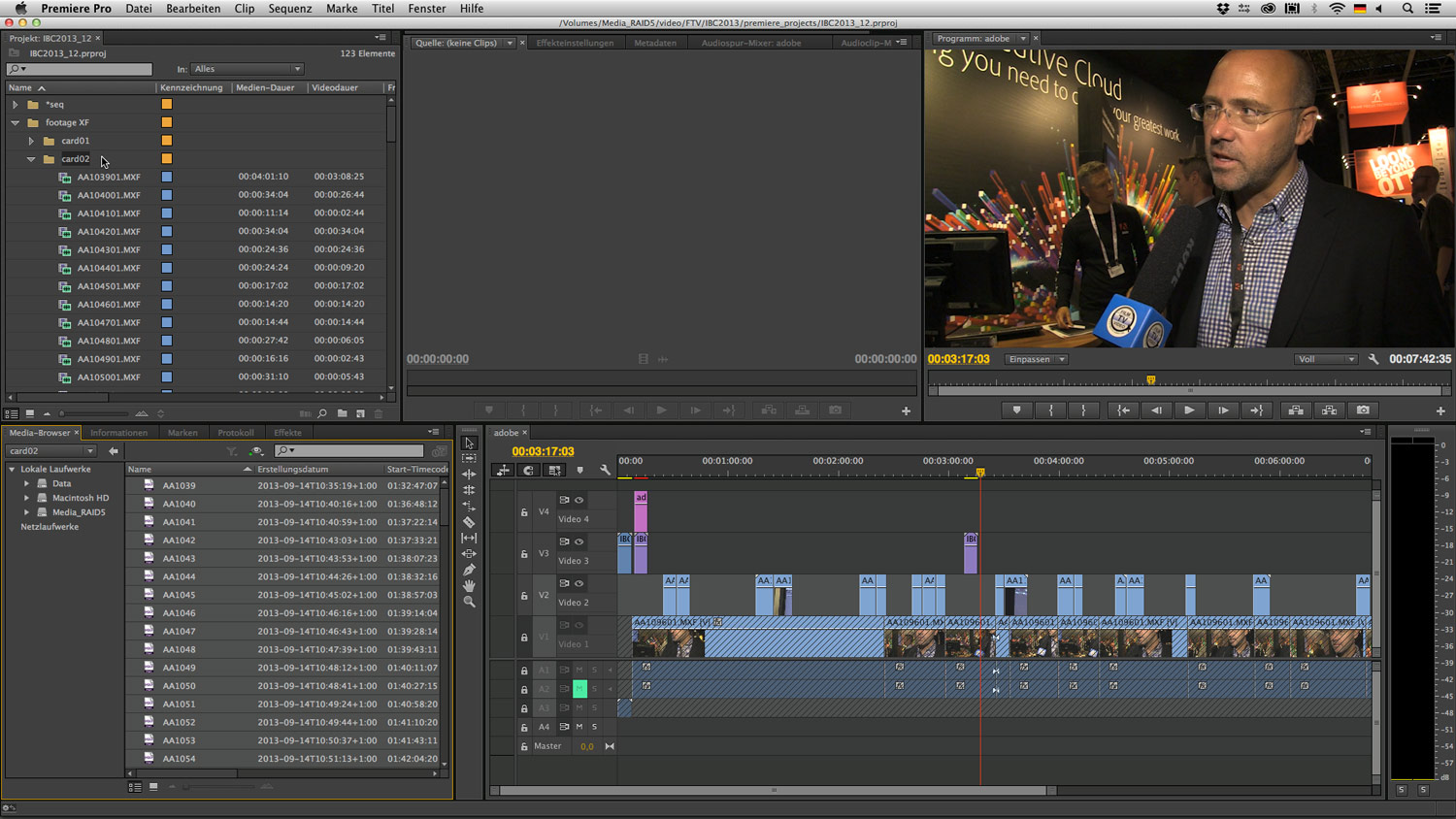This screenshot has height=819, width=1456.
Task: Click the Export Frame camera icon in program monitor
Action: pos(1362,409)
